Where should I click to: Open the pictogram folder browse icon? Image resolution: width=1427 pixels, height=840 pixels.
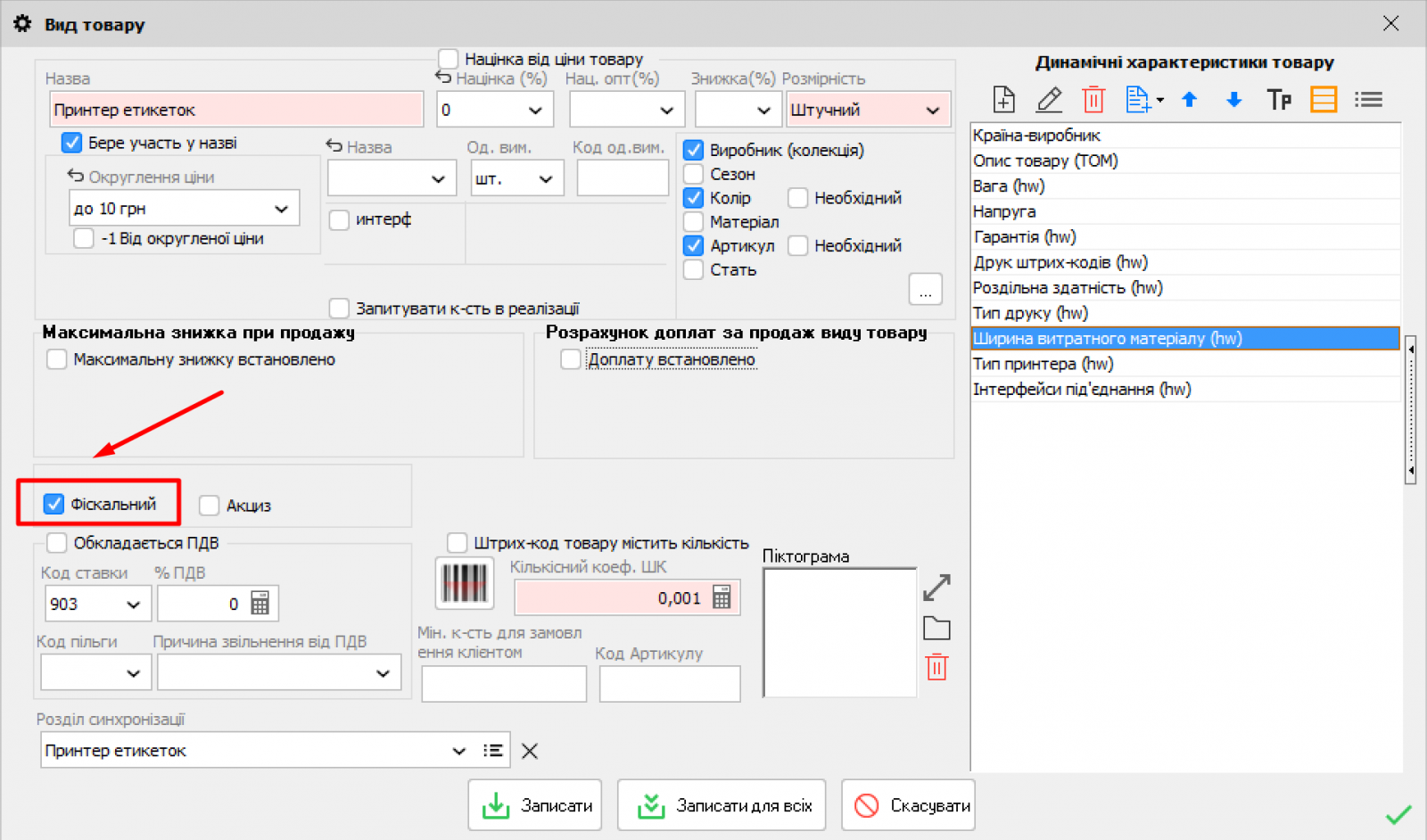(x=936, y=629)
